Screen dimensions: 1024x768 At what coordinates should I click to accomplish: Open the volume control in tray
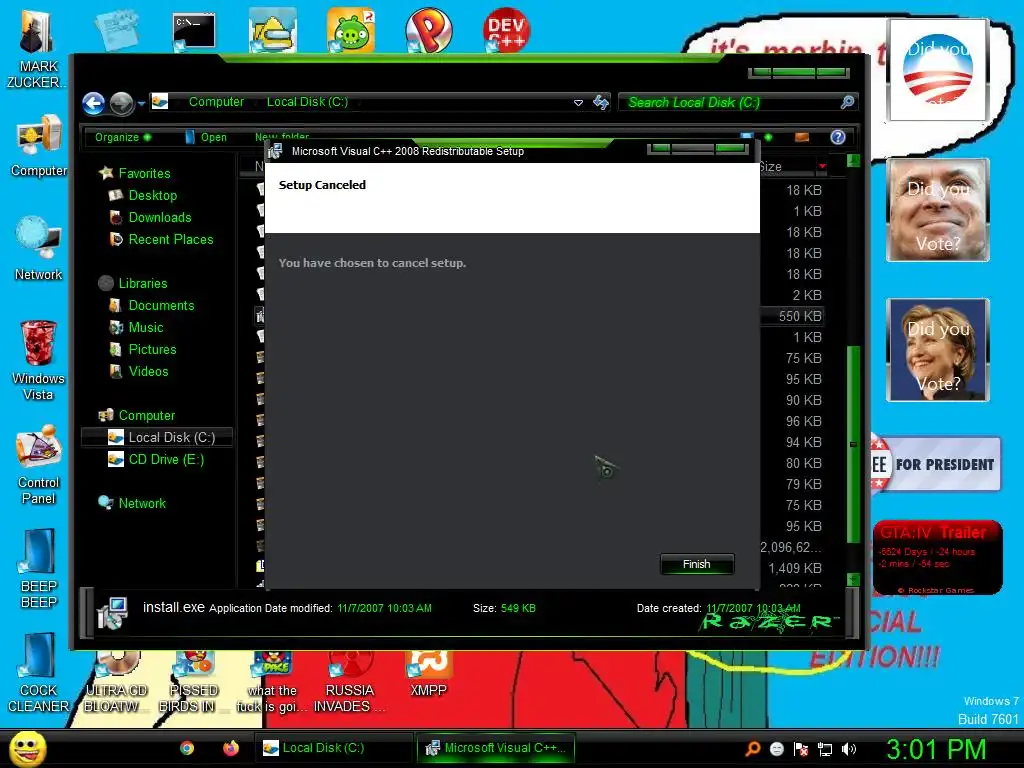[x=849, y=749]
